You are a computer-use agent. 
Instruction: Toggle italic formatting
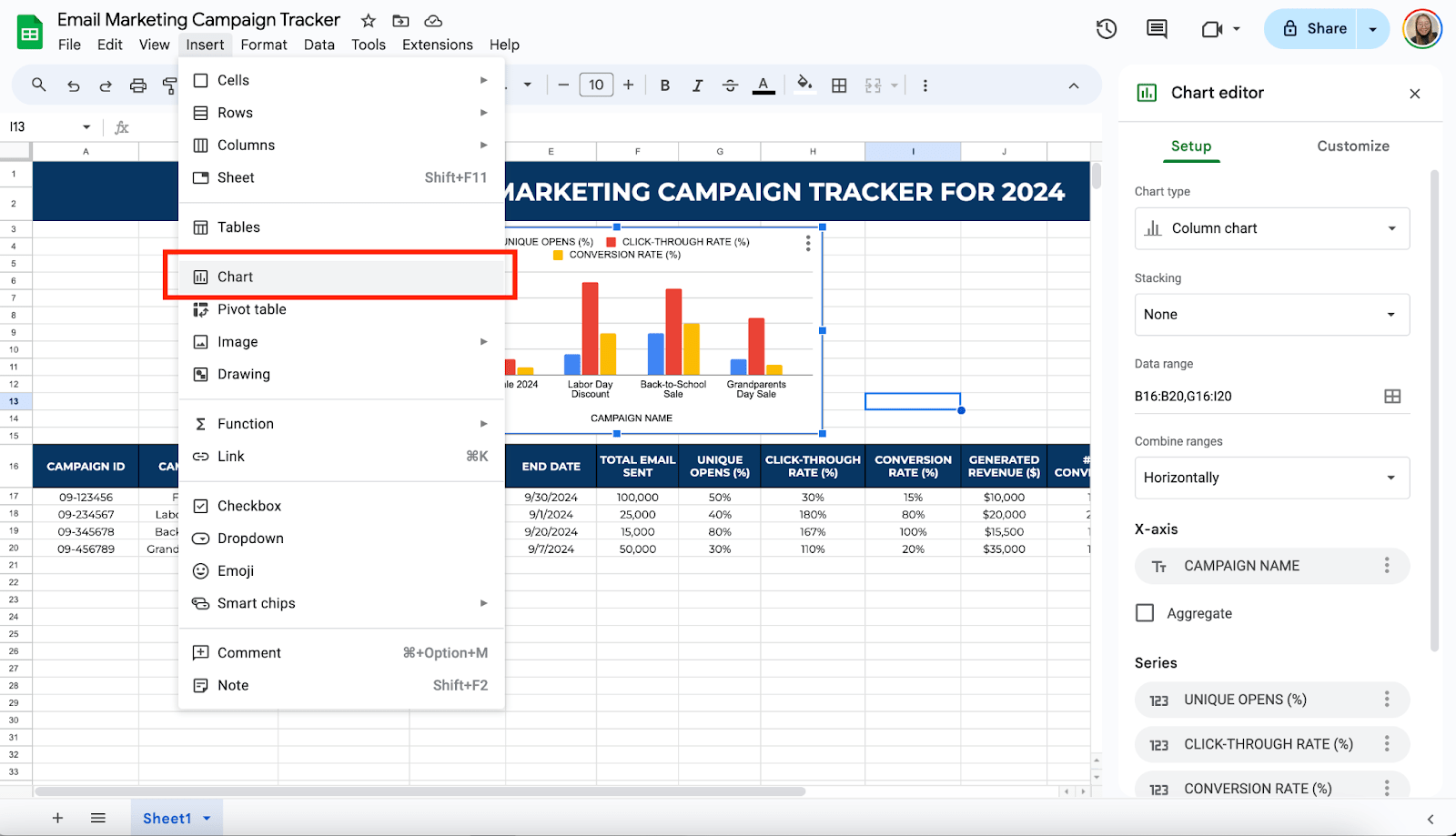pos(697,86)
